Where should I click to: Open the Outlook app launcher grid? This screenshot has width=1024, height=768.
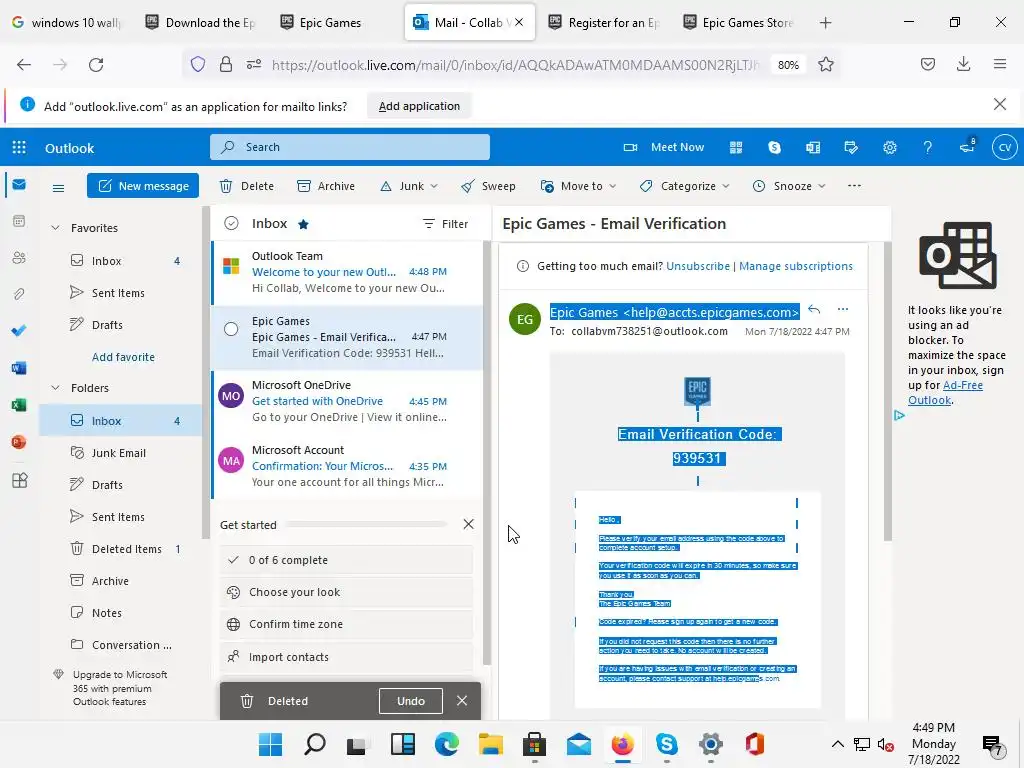(19, 148)
